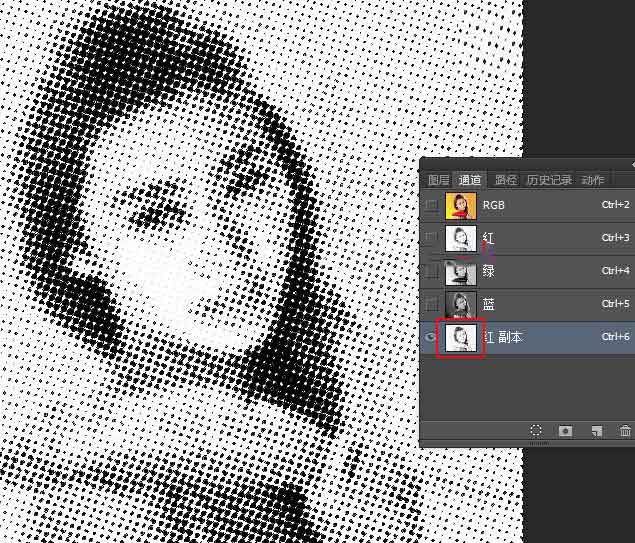
Task: Switch to the 历史记录 tab
Action: pyautogui.click(x=549, y=180)
